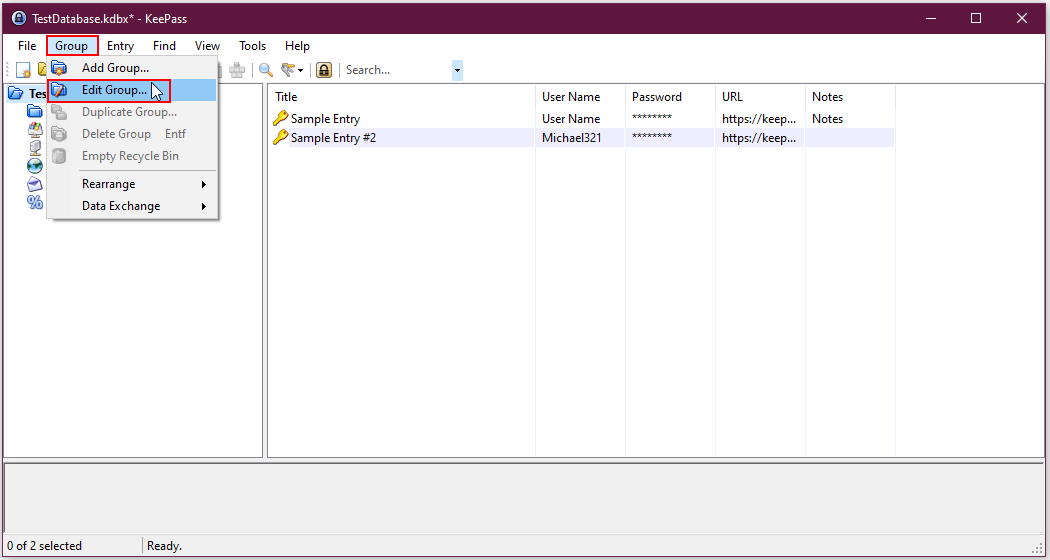
Task: Open the Tools menu
Action: [252, 46]
